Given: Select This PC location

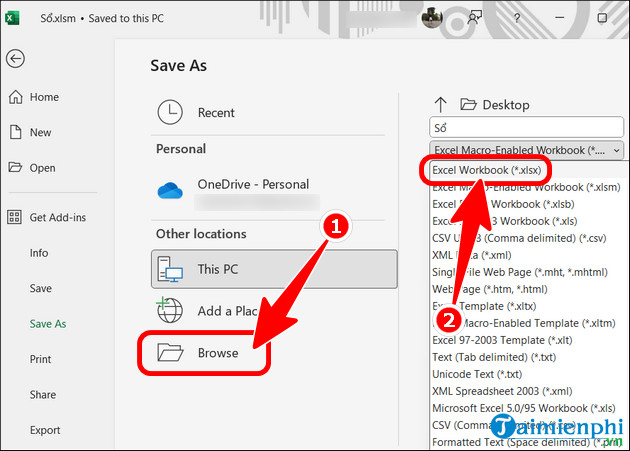Looking at the screenshot, I should (274, 269).
